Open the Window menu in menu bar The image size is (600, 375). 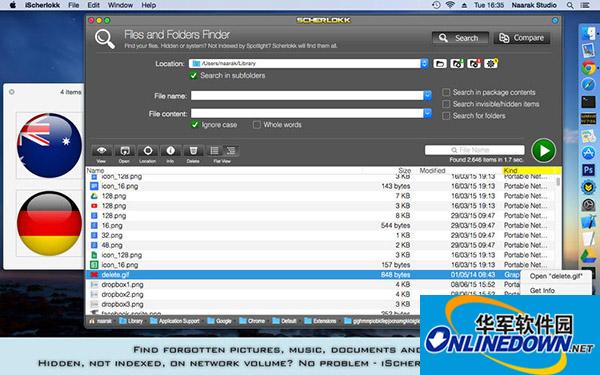click(120, 5)
